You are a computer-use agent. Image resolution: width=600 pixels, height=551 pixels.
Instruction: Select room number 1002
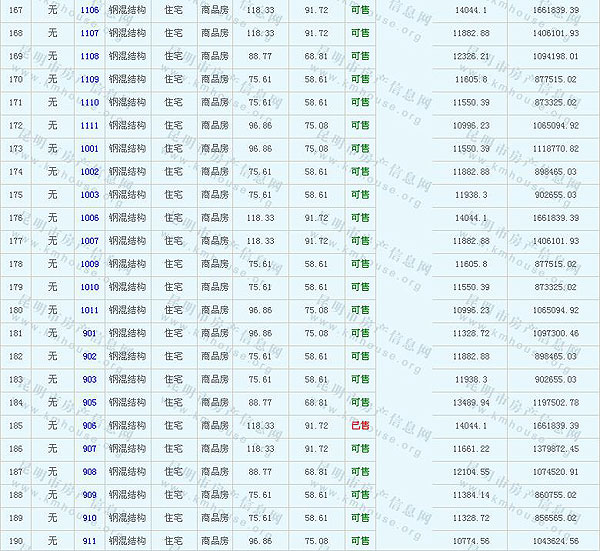[x=90, y=171]
